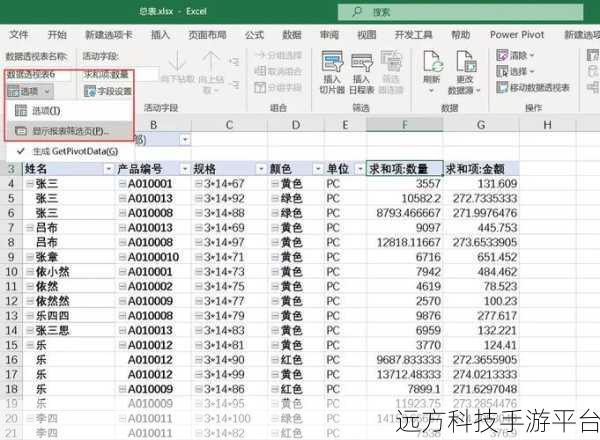Switch to the Developer (开发工具) tab

413,35
